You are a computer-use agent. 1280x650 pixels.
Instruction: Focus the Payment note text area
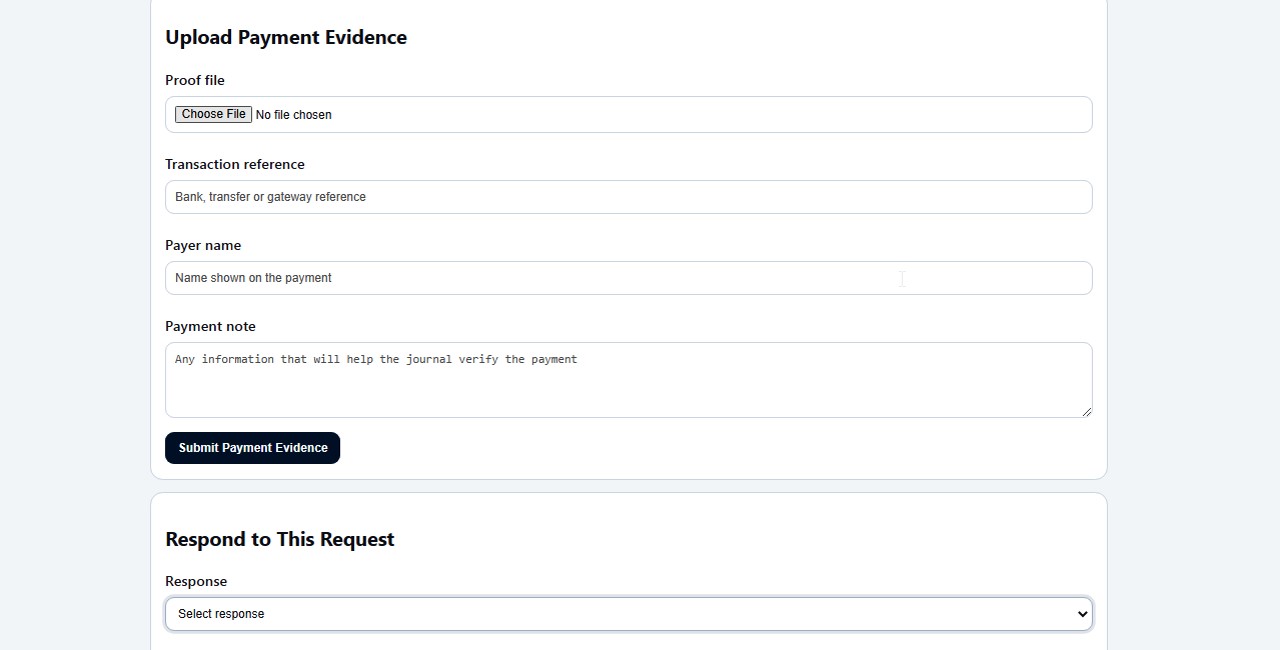[x=628, y=380]
